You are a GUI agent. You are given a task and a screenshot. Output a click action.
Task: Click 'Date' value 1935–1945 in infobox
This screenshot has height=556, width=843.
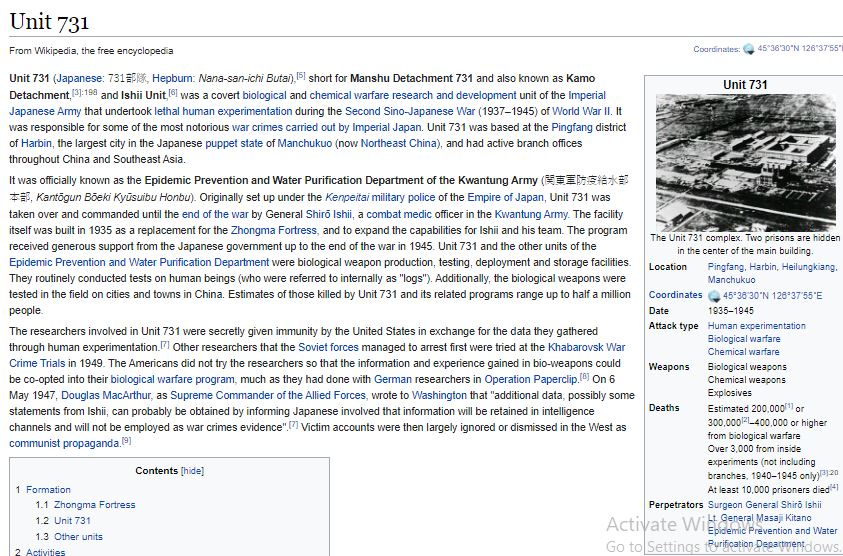coord(730,311)
